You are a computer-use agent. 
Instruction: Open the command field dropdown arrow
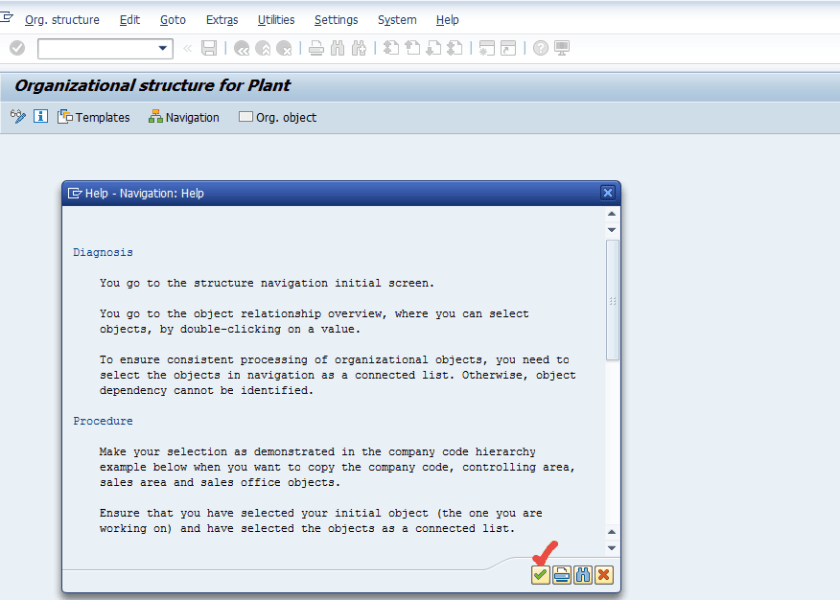pyautogui.click(x=162, y=48)
